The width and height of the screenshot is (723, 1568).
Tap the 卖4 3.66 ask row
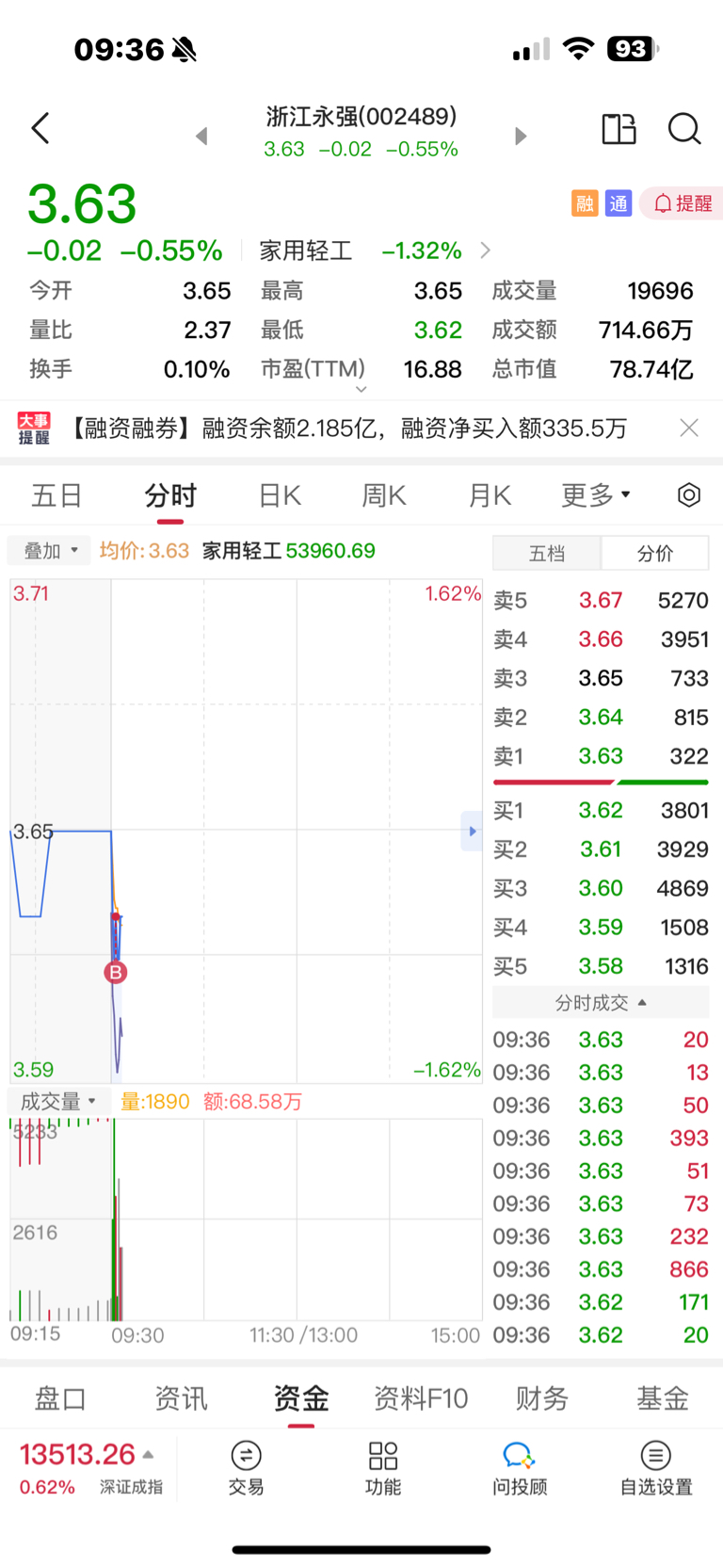[x=601, y=639]
